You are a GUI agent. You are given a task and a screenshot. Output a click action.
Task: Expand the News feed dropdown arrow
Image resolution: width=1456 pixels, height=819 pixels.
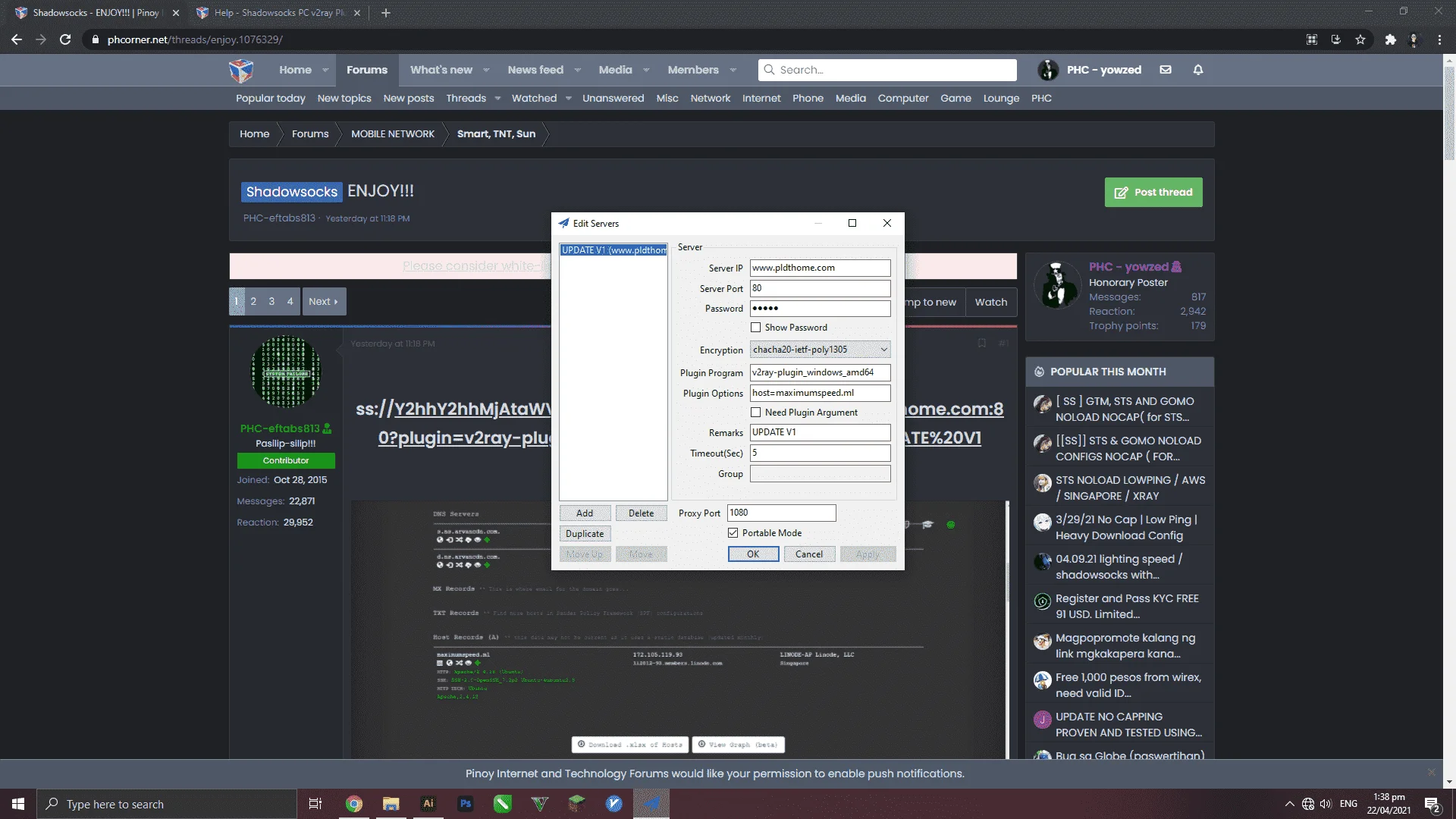tap(578, 70)
